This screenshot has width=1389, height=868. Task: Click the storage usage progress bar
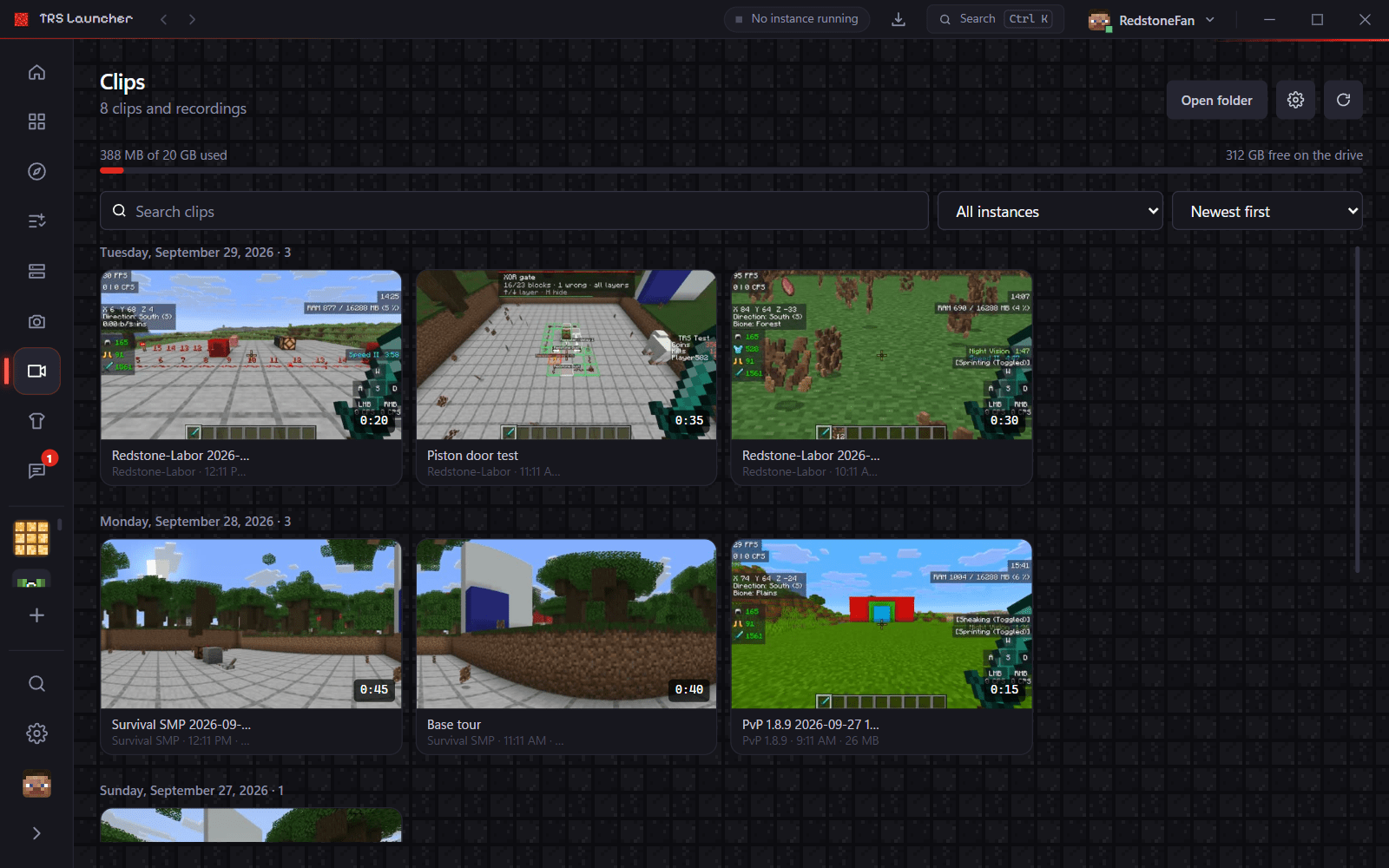[731, 171]
